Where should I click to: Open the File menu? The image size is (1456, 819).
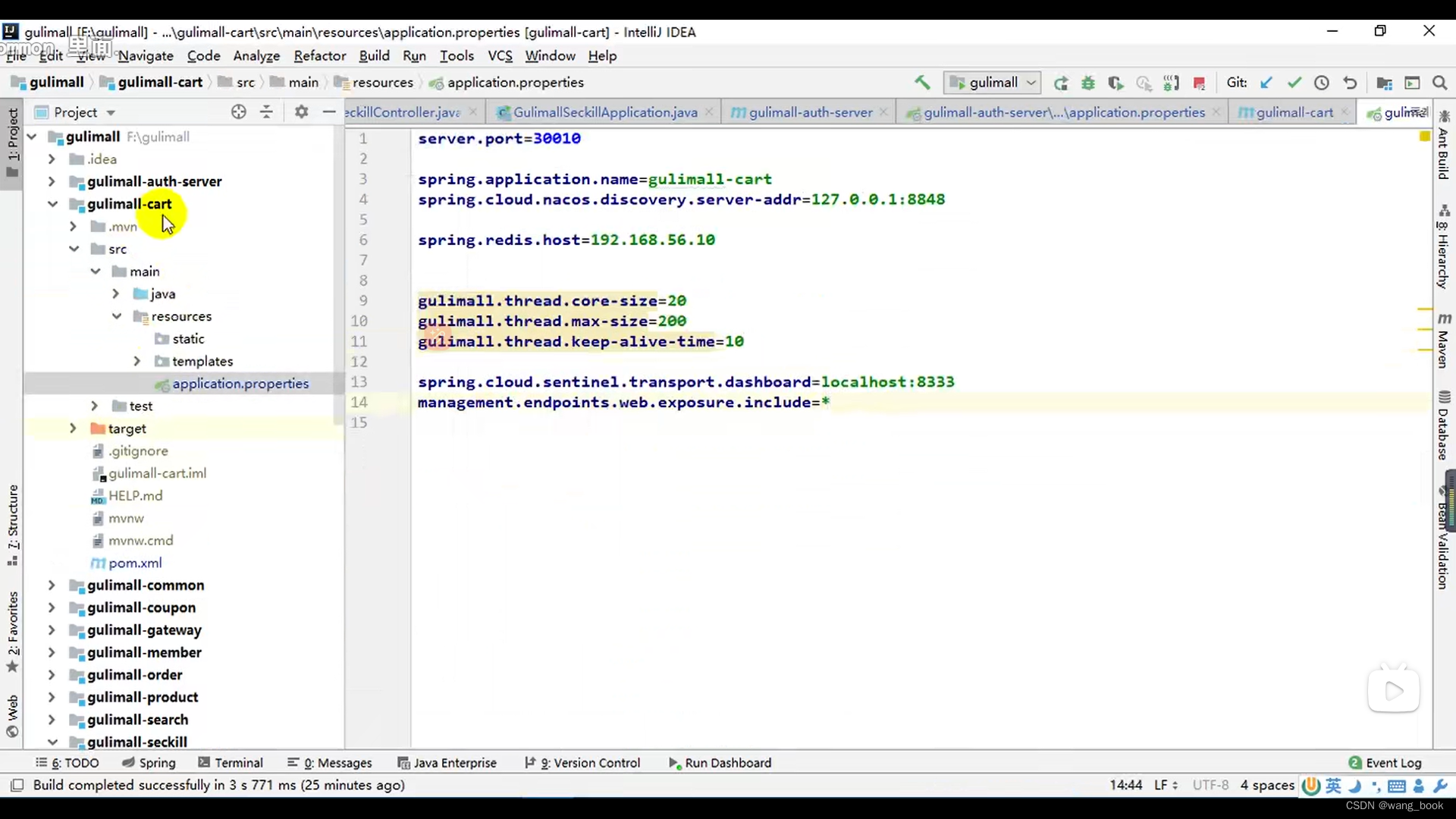point(16,56)
